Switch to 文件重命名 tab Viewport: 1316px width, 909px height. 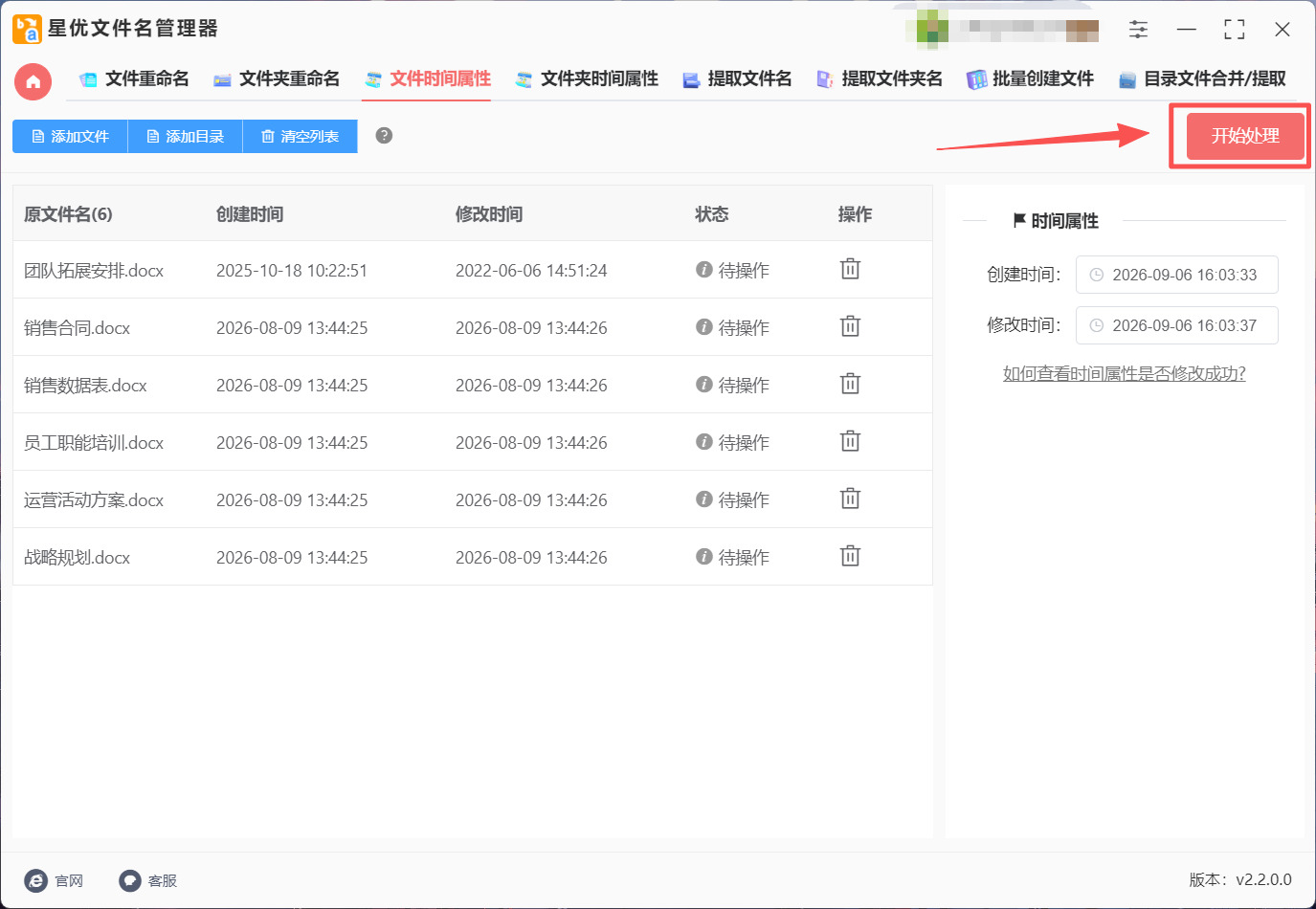(134, 79)
